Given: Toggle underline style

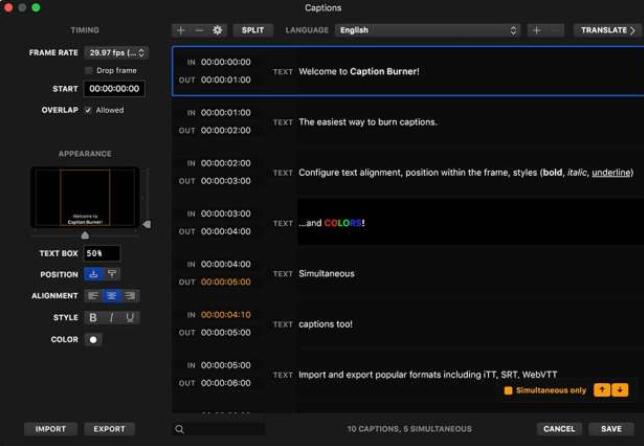Looking at the screenshot, I should click(130, 317).
